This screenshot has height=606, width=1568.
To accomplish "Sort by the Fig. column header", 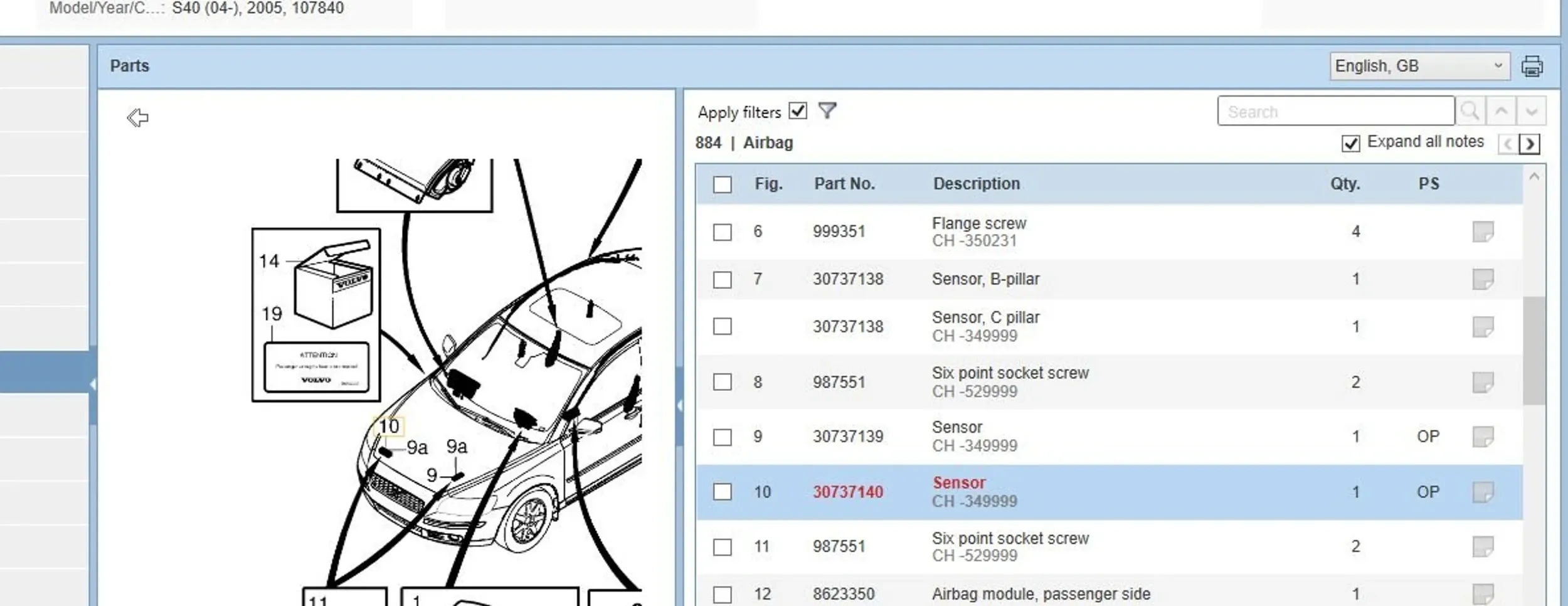I will [768, 184].
